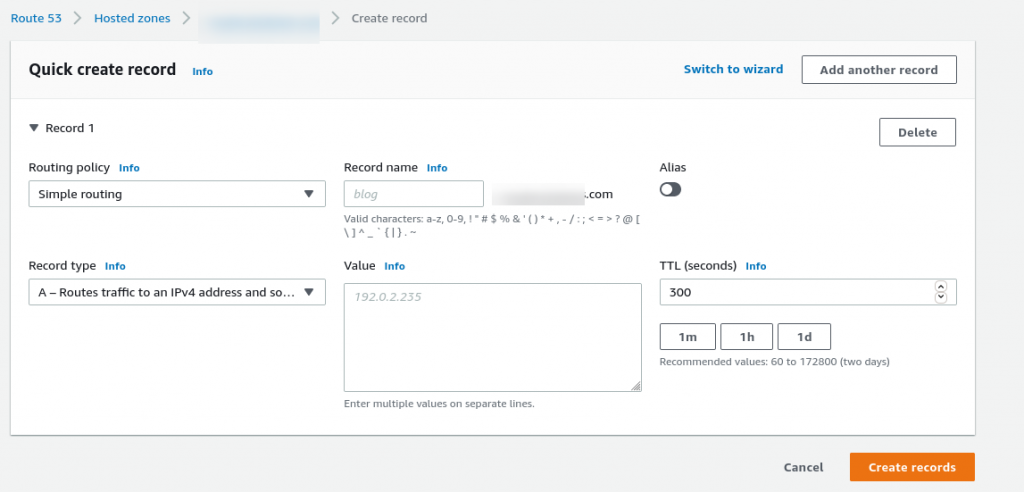
Task: Click the 'Enter multiple values on separate lines' text
Action: (439, 404)
